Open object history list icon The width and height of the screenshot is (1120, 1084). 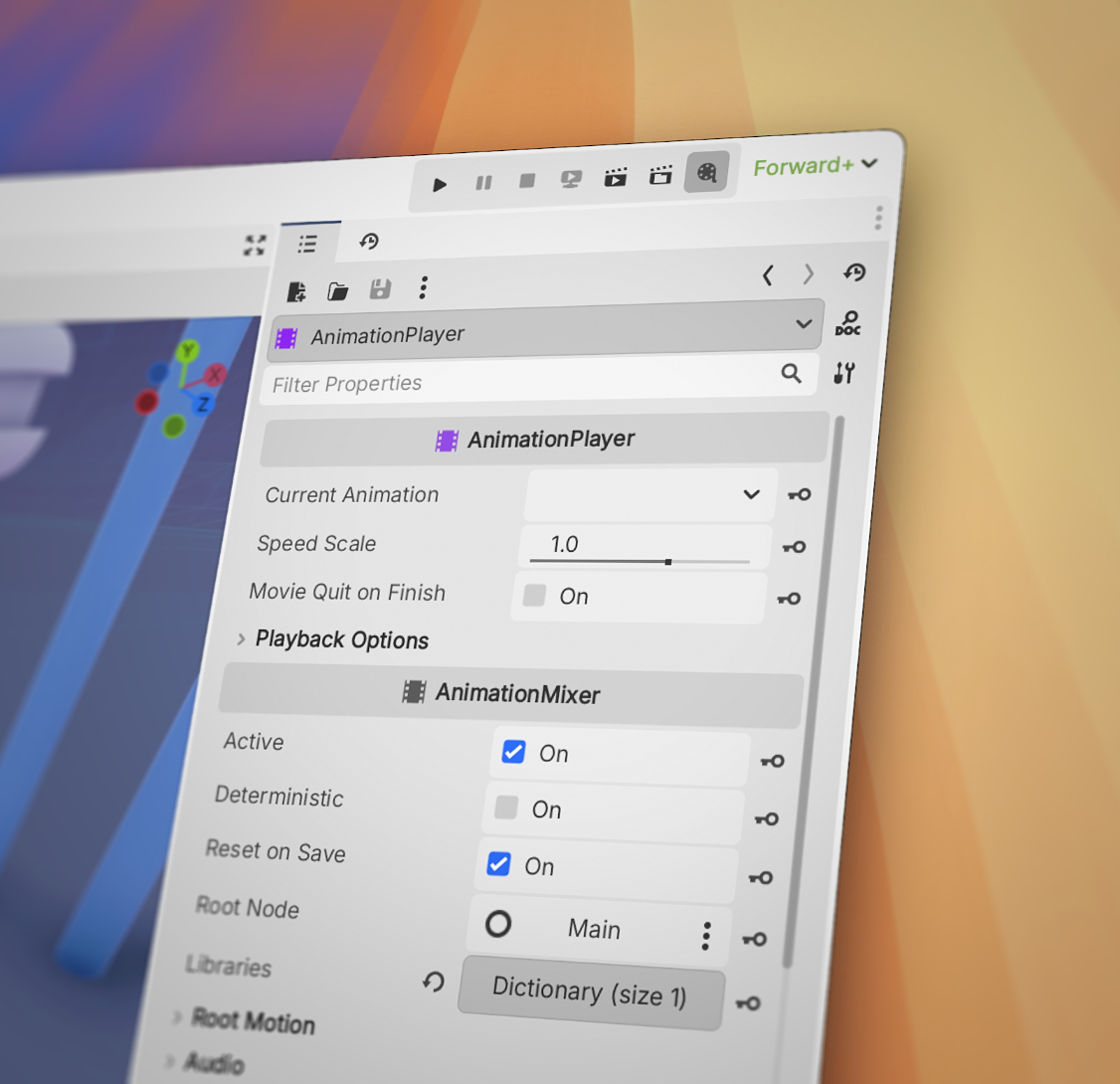(x=854, y=272)
